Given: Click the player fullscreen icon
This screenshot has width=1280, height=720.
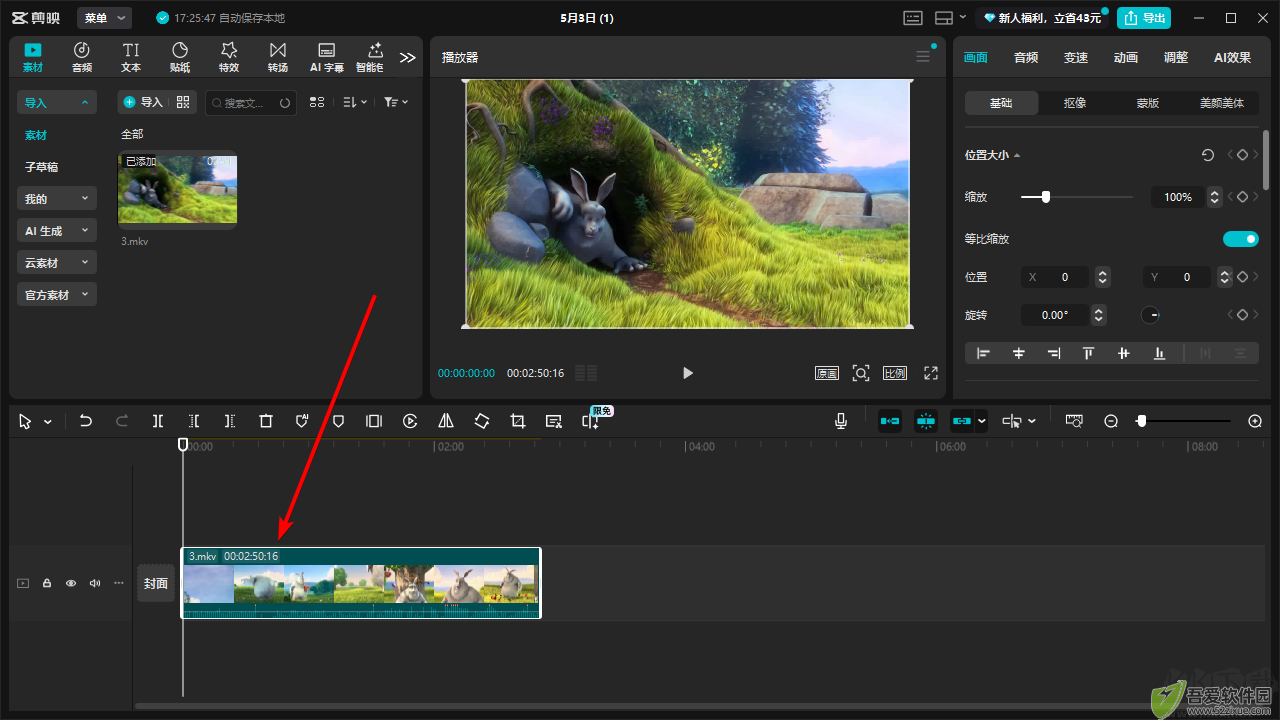Looking at the screenshot, I should pos(931,373).
